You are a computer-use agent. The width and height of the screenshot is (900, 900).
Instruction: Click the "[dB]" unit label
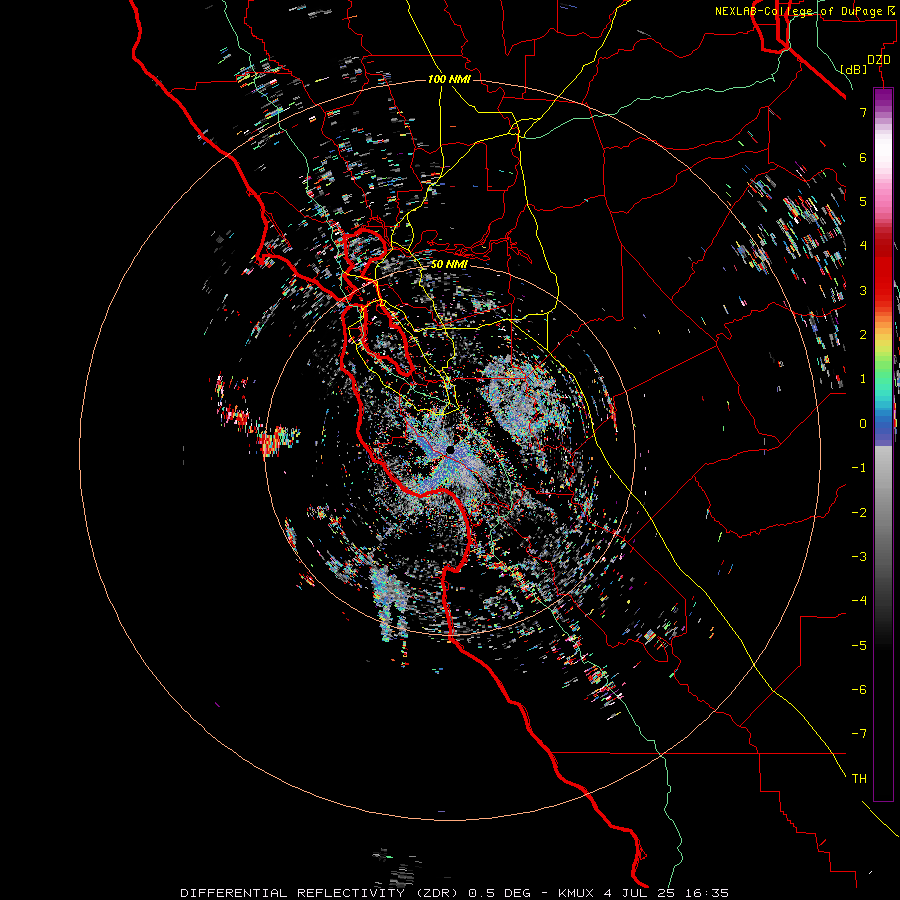click(853, 69)
